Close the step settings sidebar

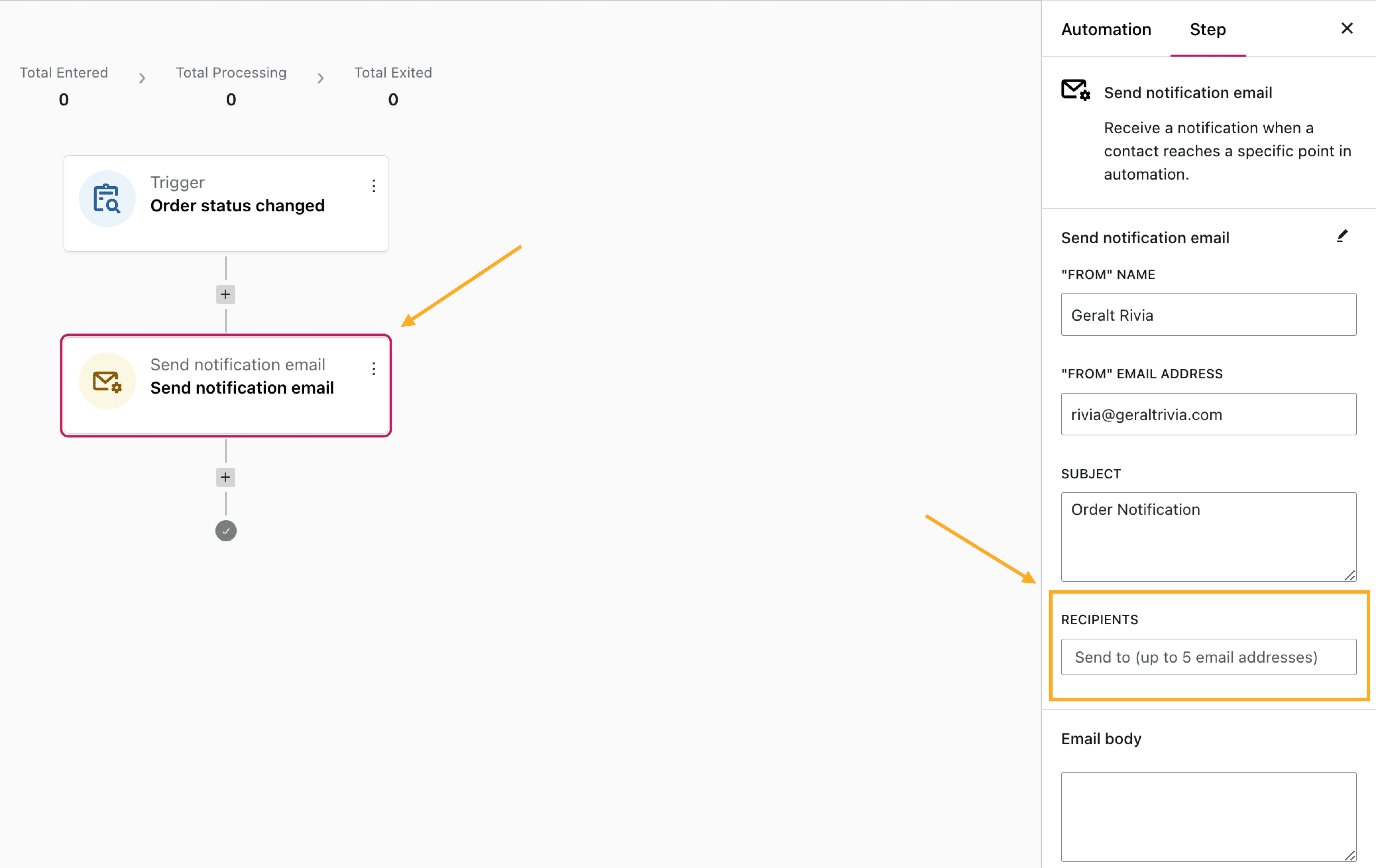pyautogui.click(x=1346, y=28)
